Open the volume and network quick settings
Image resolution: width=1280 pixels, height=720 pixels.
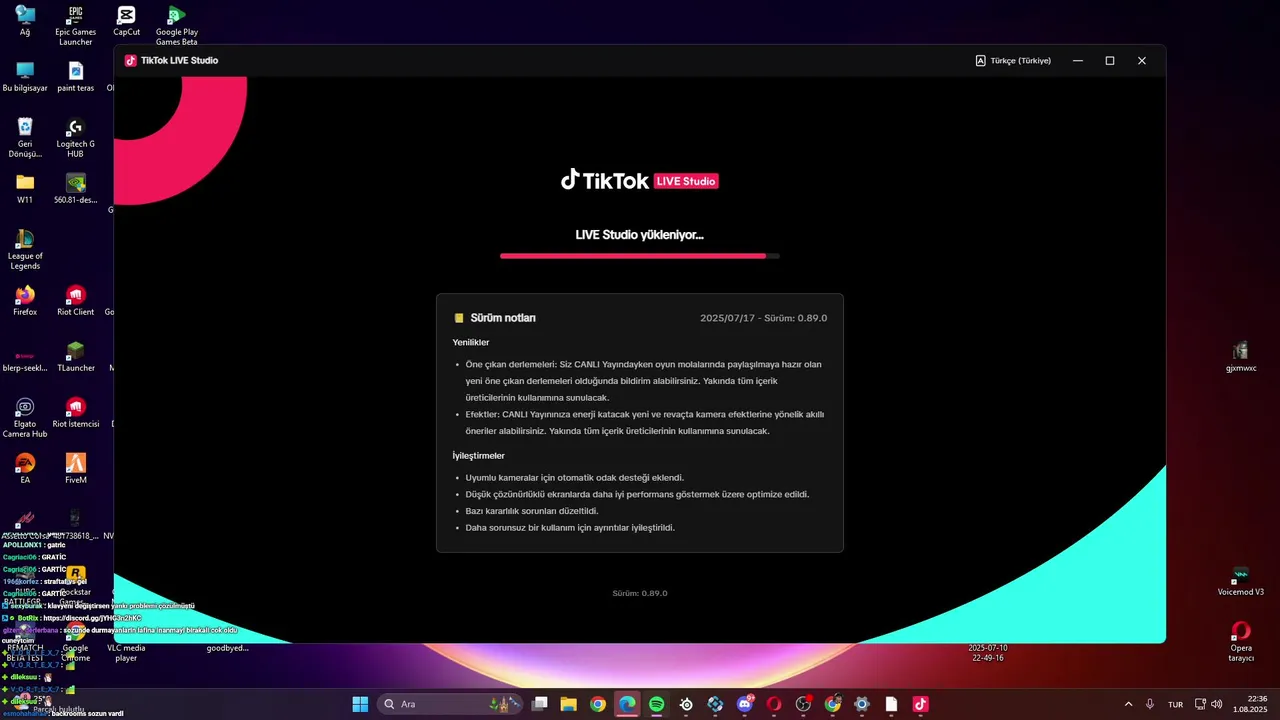click(x=1209, y=704)
